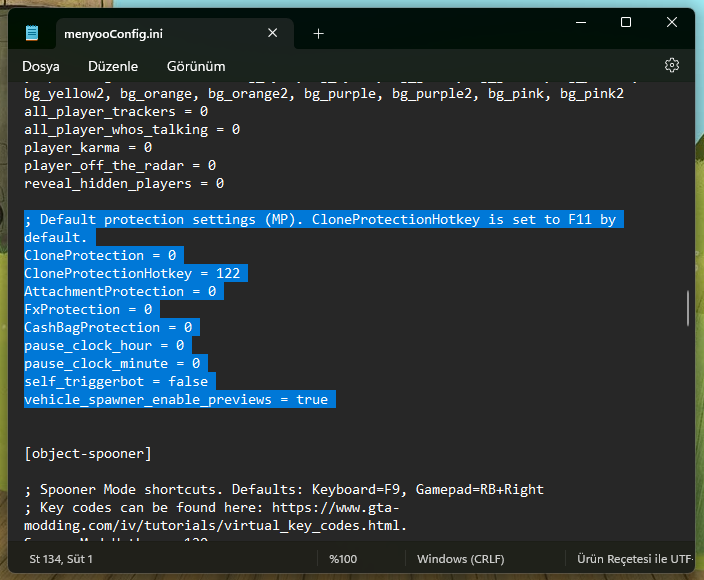704x580 pixels.
Task: Click the %100 zoom level in status bar
Action: click(343, 559)
